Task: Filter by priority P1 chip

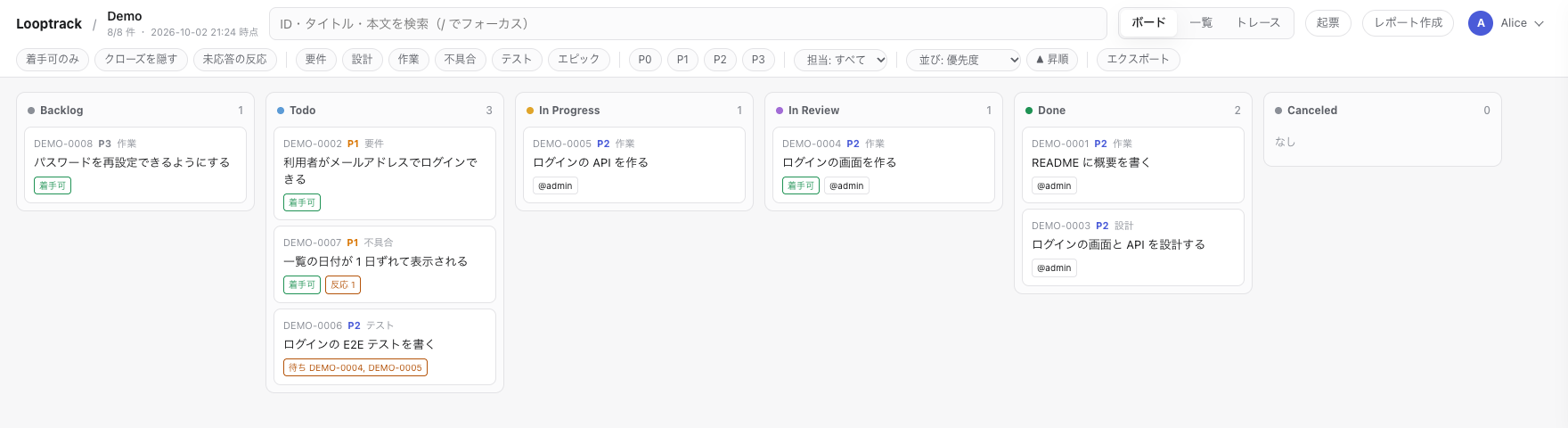Action: 682,60
